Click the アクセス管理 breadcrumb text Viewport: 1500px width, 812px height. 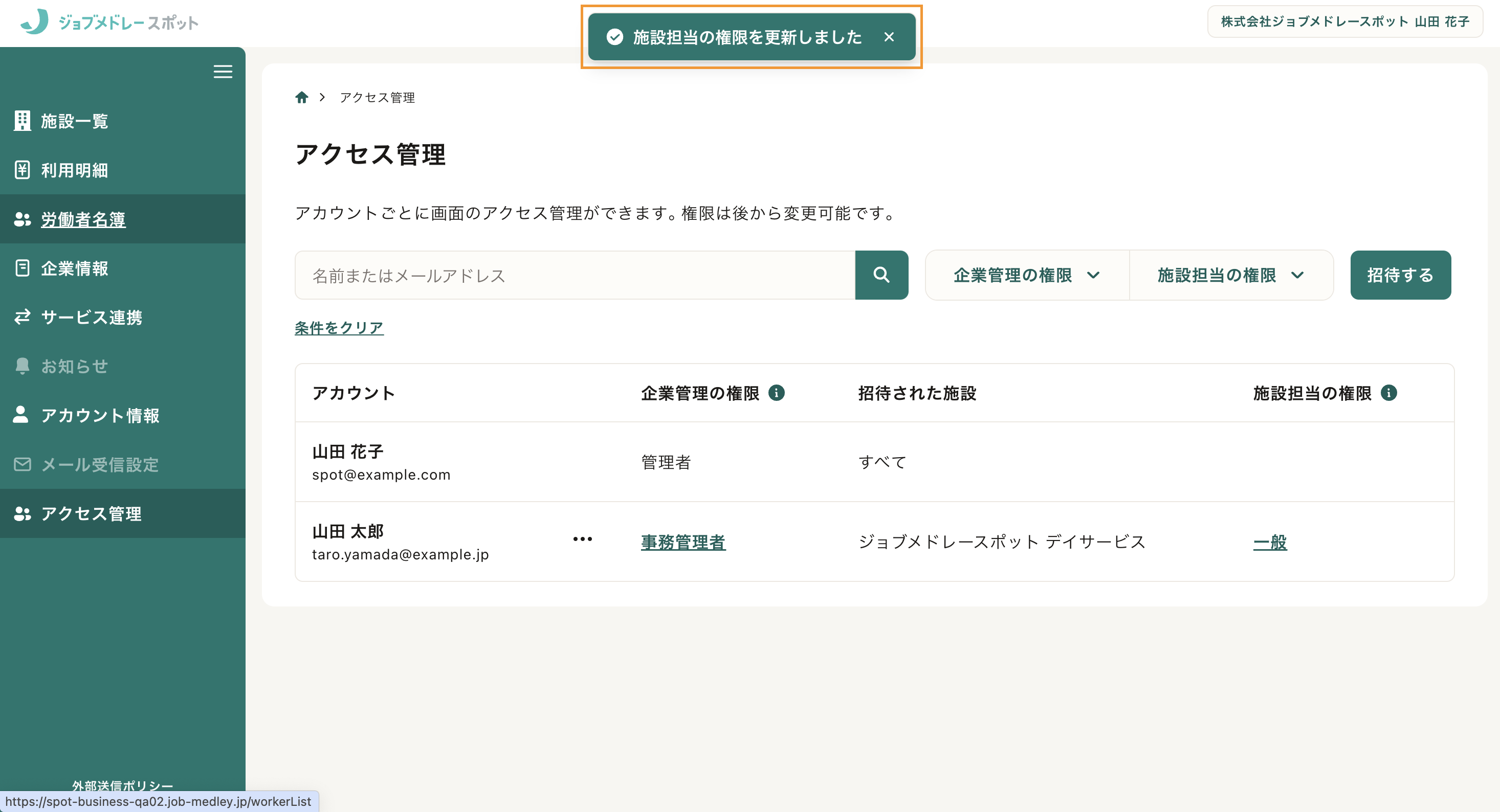[x=378, y=98]
